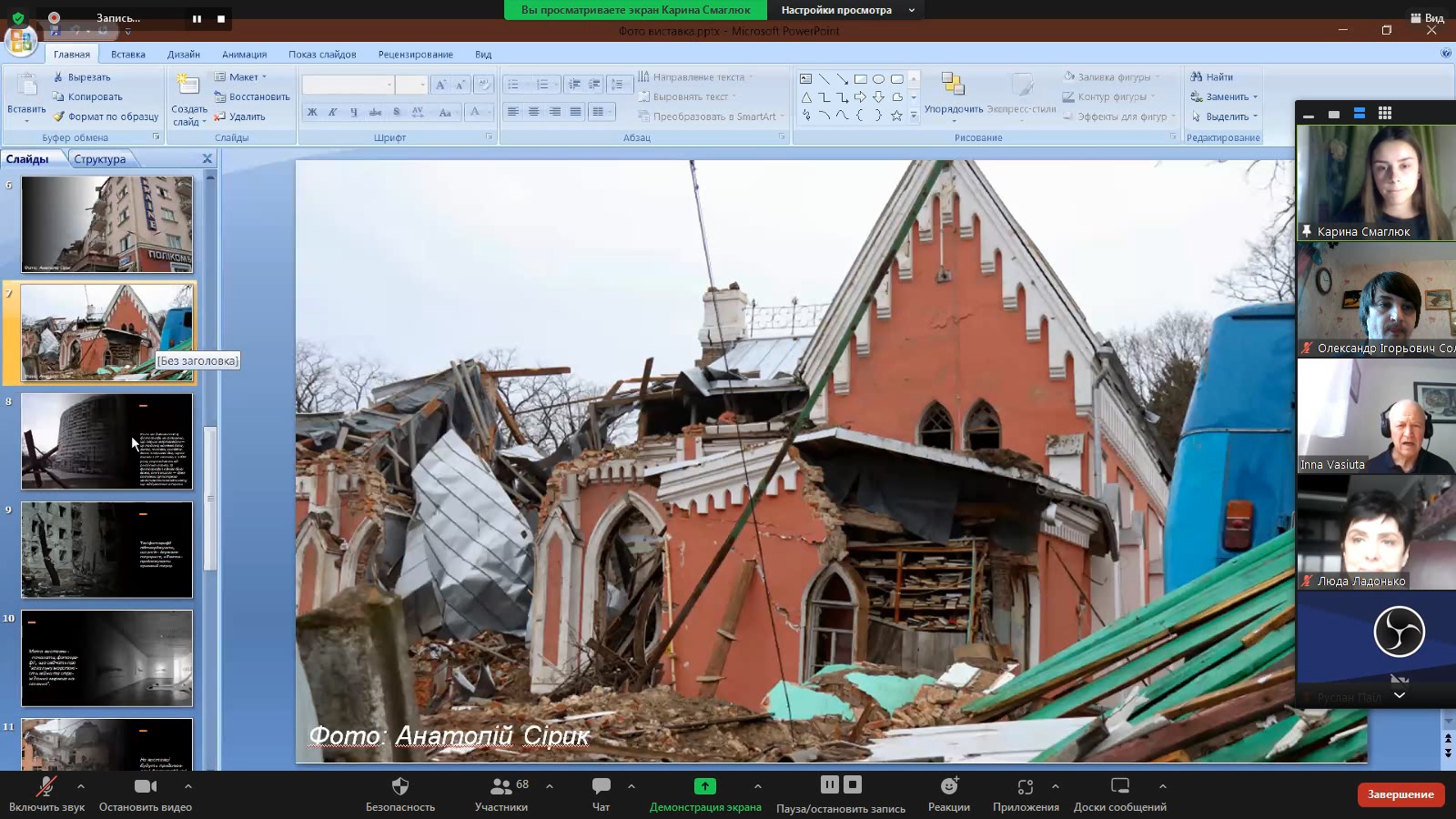Switch Zoom video panel to grid view
Image resolution: width=1456 pixels, height=819 pixels.
tap(1385, 114)
